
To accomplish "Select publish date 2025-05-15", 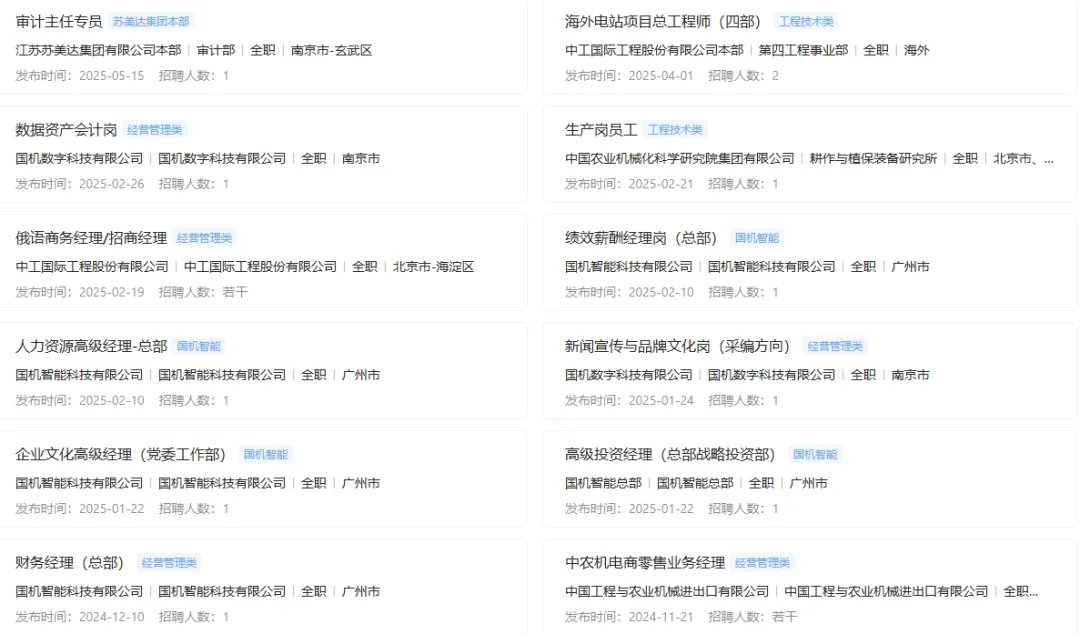I will click(x=112, y=76).
